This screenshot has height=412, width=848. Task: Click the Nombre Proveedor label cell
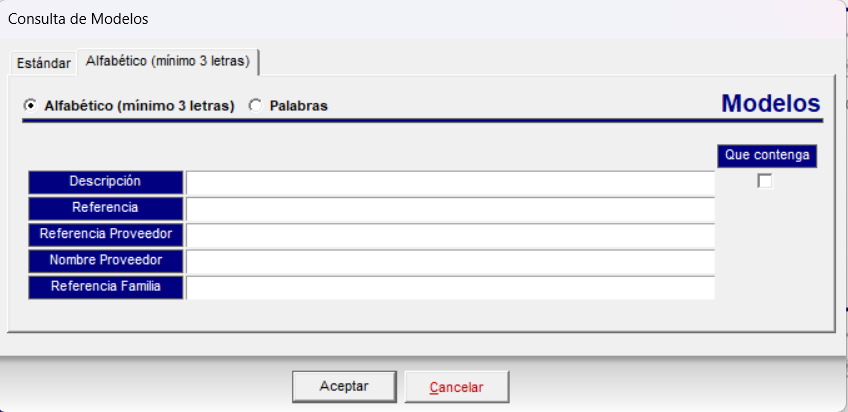point(105,261)
